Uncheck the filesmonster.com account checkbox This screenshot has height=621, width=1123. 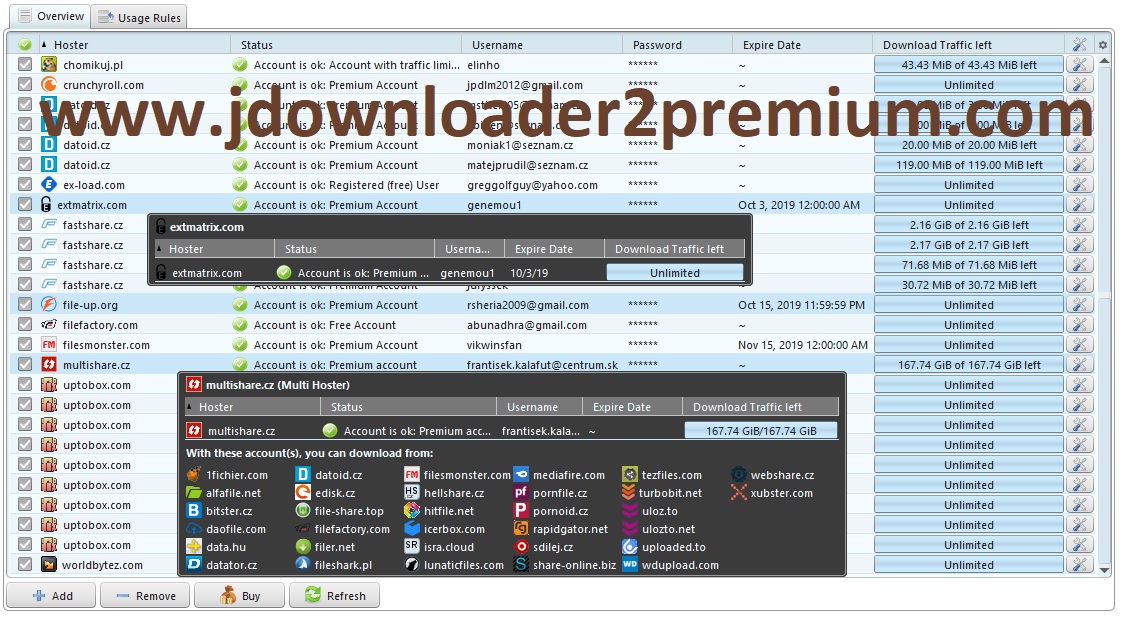[25, 345]
